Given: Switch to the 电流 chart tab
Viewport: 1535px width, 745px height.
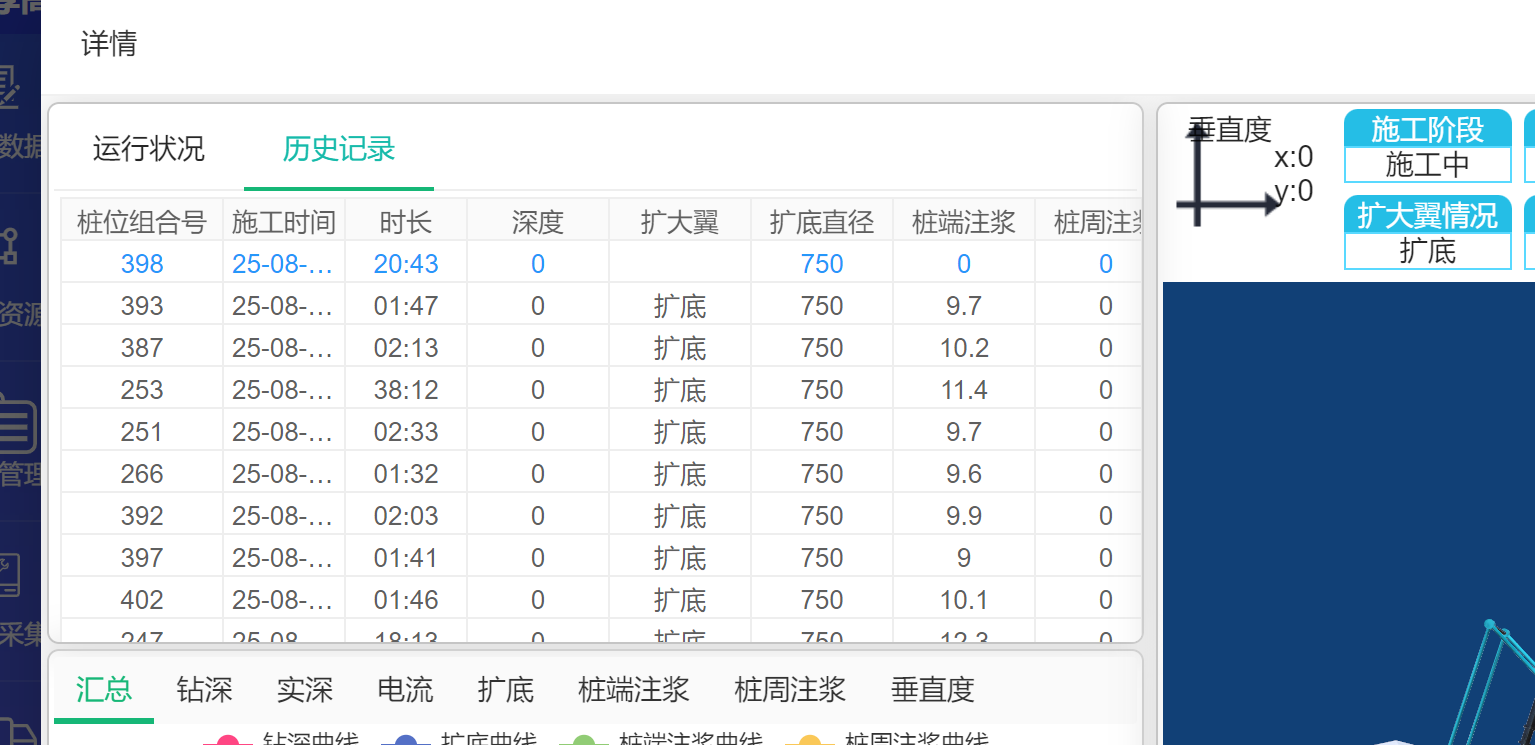Looking at the screenshot, I should coord(405,689).
